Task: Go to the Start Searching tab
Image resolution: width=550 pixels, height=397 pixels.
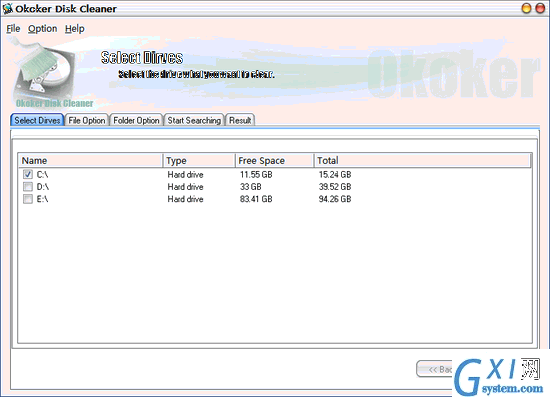Action: click(194, 120)
